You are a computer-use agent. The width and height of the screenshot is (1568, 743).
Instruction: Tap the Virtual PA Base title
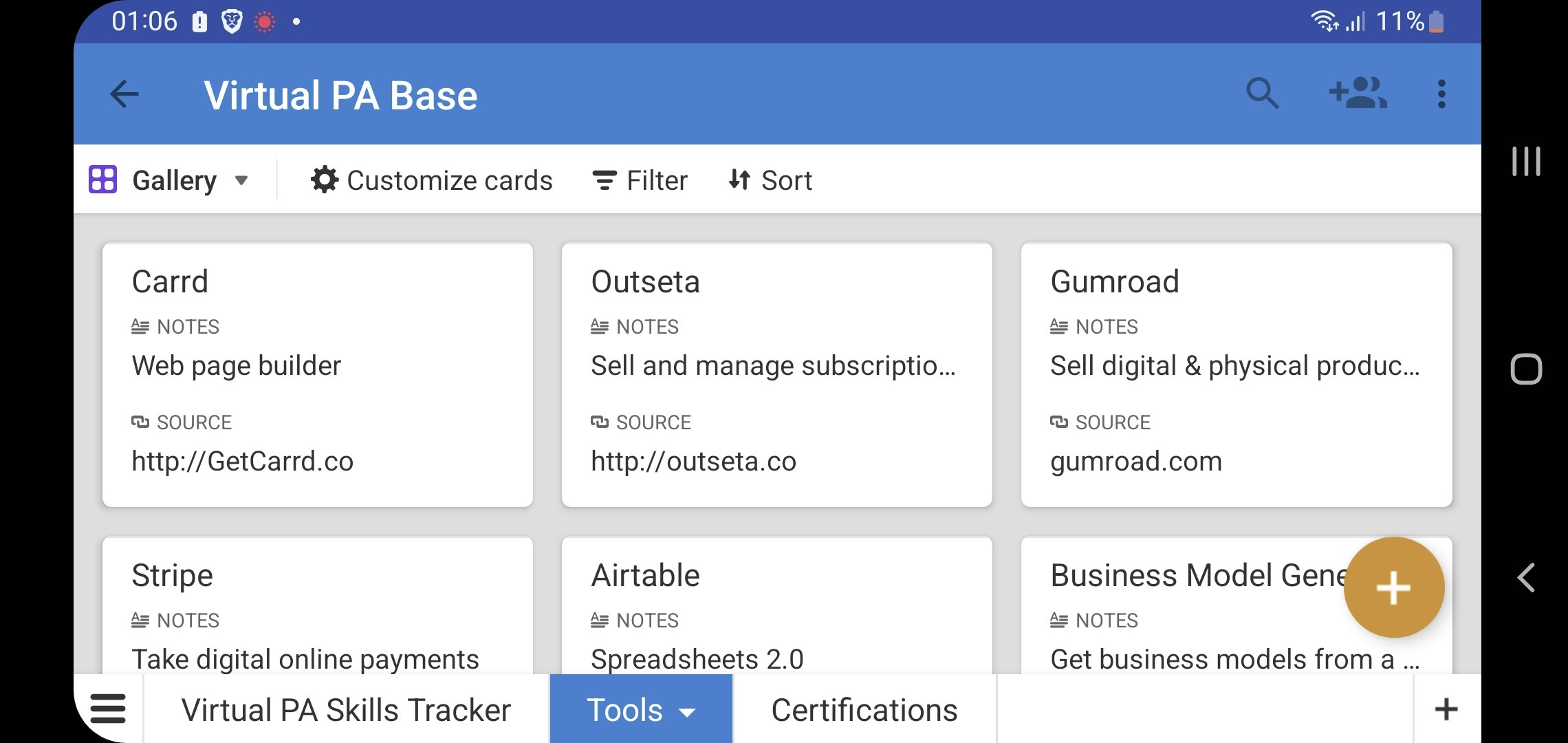click(340, 95)
